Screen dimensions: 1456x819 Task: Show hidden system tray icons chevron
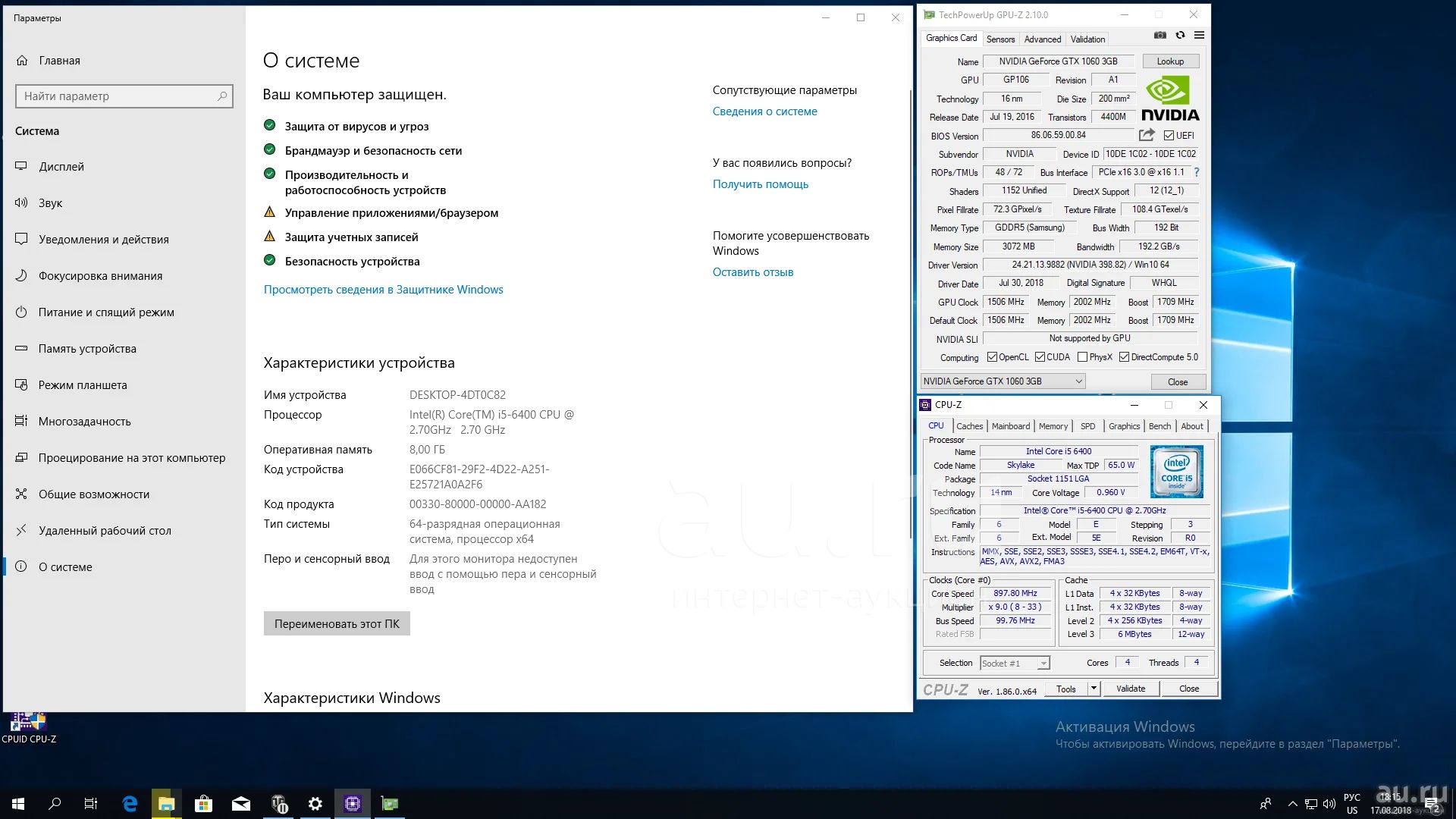click(x=1292, y=804)
